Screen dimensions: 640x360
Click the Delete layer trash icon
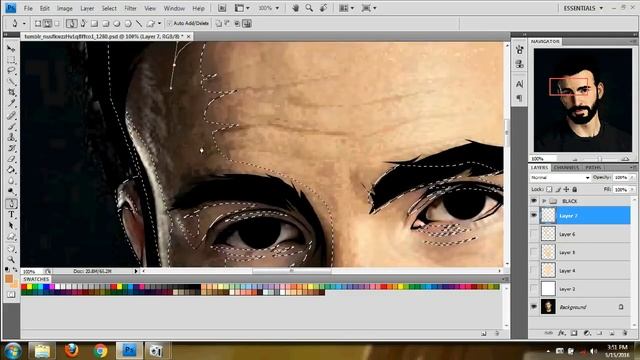coord(625,333)
